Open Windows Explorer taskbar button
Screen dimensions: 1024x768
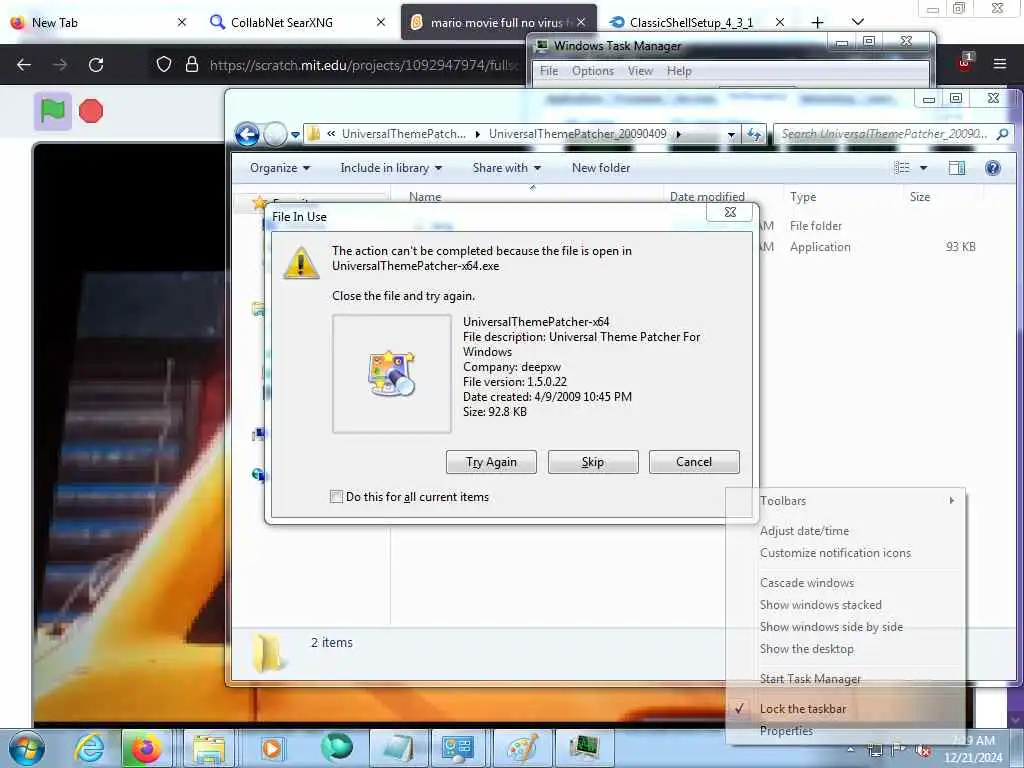pos(208,749)
